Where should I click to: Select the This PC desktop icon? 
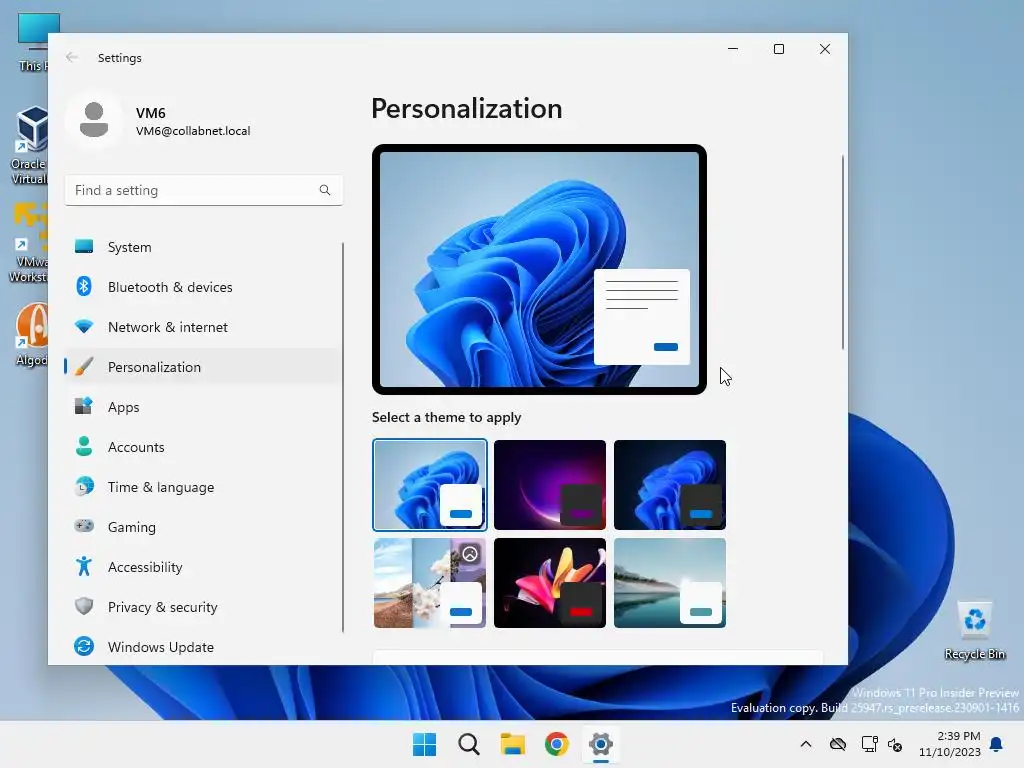33,42
